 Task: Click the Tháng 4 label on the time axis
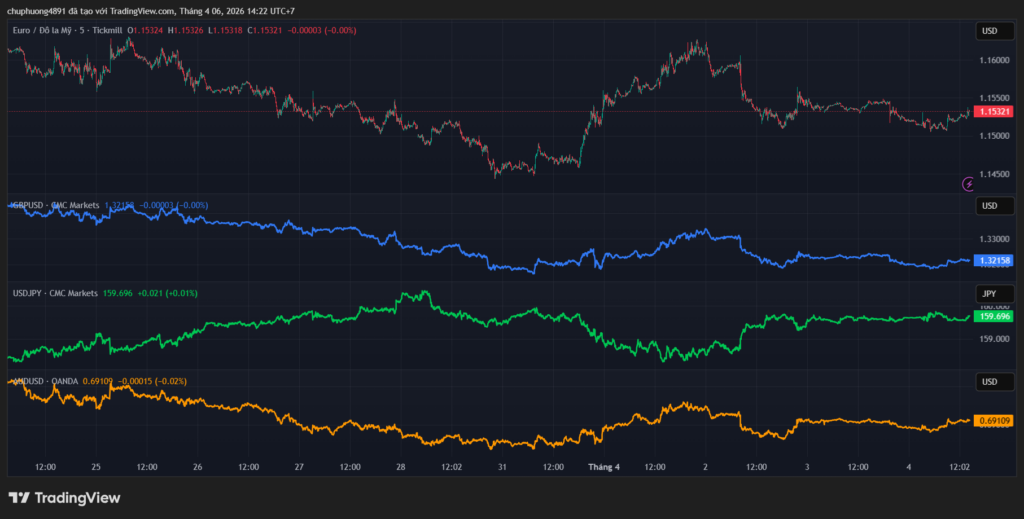tap(604, 467)
